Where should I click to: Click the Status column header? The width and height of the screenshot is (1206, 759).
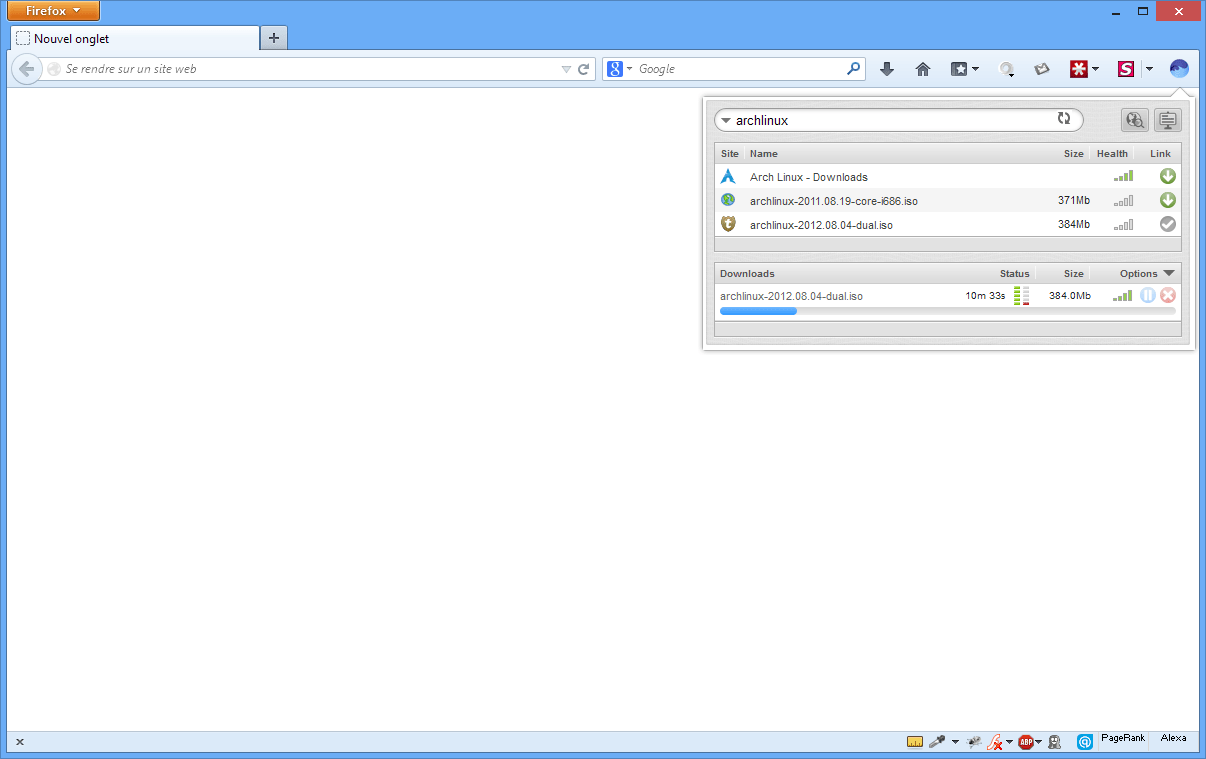(1014, 274)
